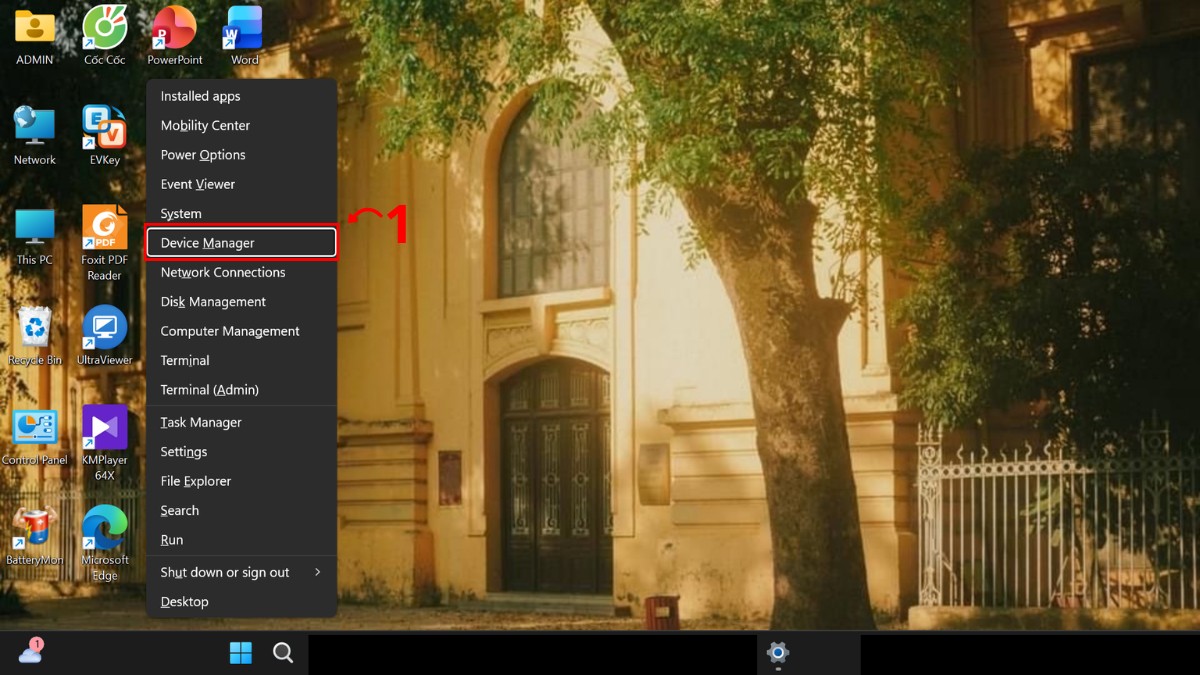Choose Terminal (Admin) in the menu
Screen dimensions: 1200x675
coord(242,389)
